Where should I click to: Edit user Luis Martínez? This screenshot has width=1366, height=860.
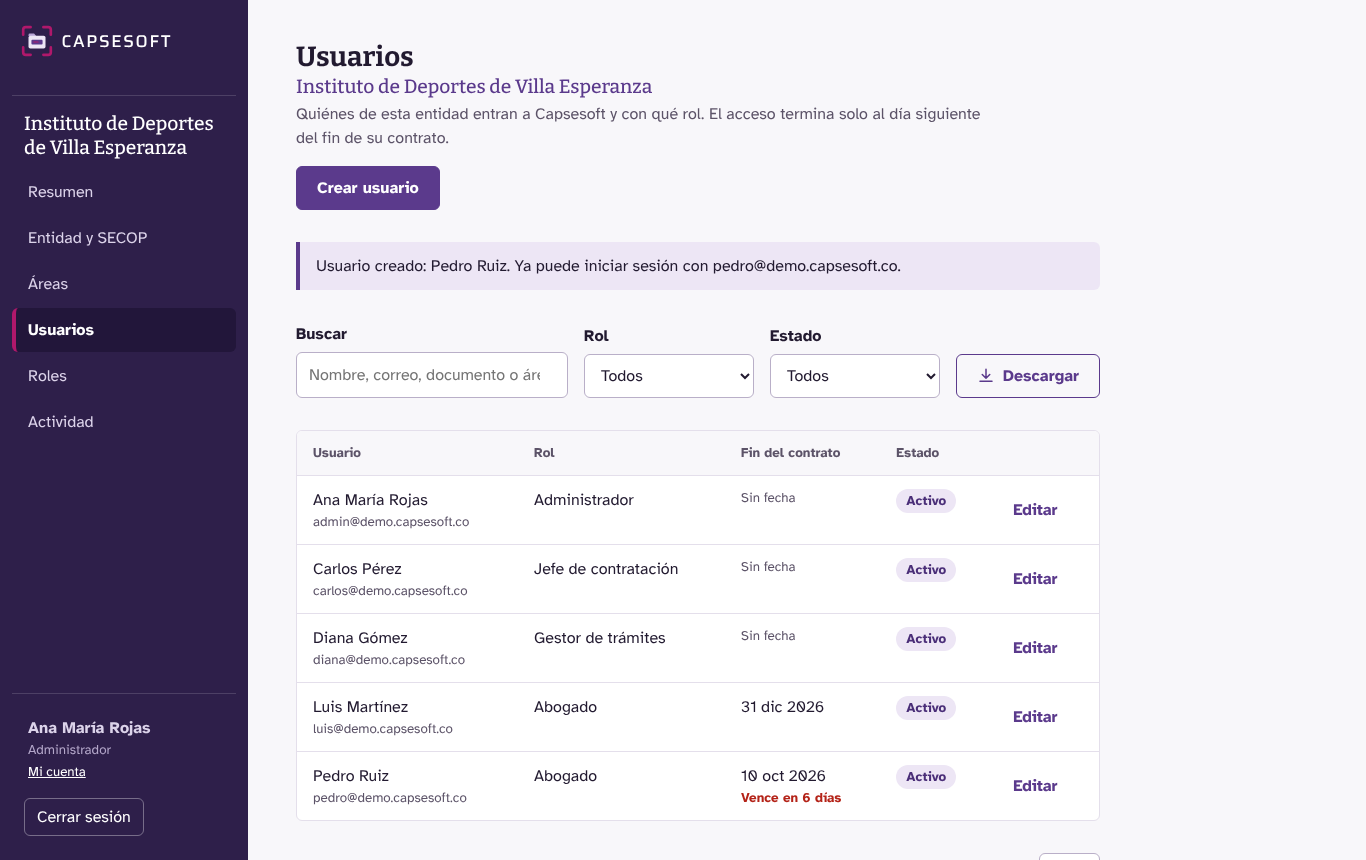pyautogui.click(x=1035, y=717)
